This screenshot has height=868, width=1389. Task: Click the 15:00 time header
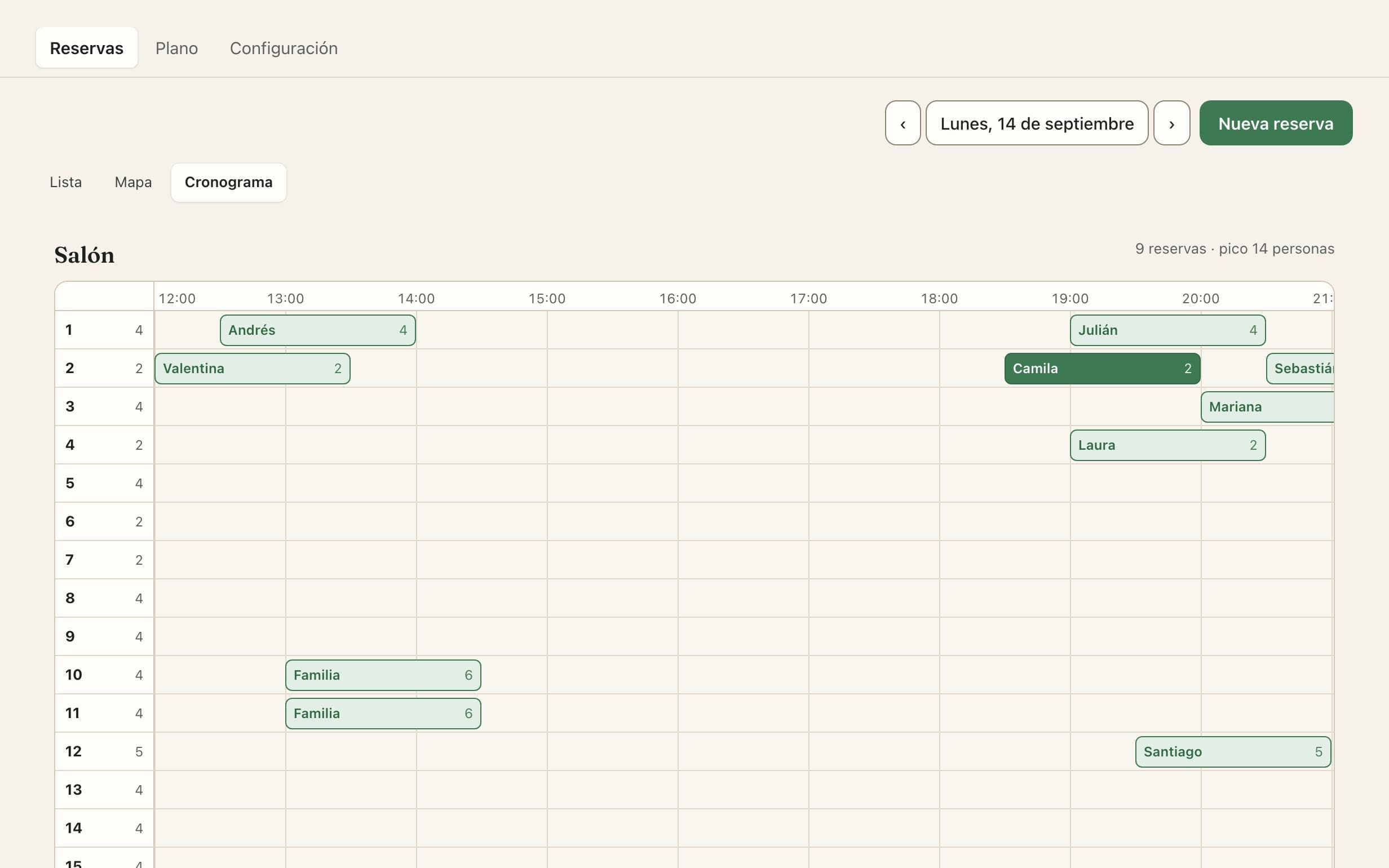click(546, 299)
